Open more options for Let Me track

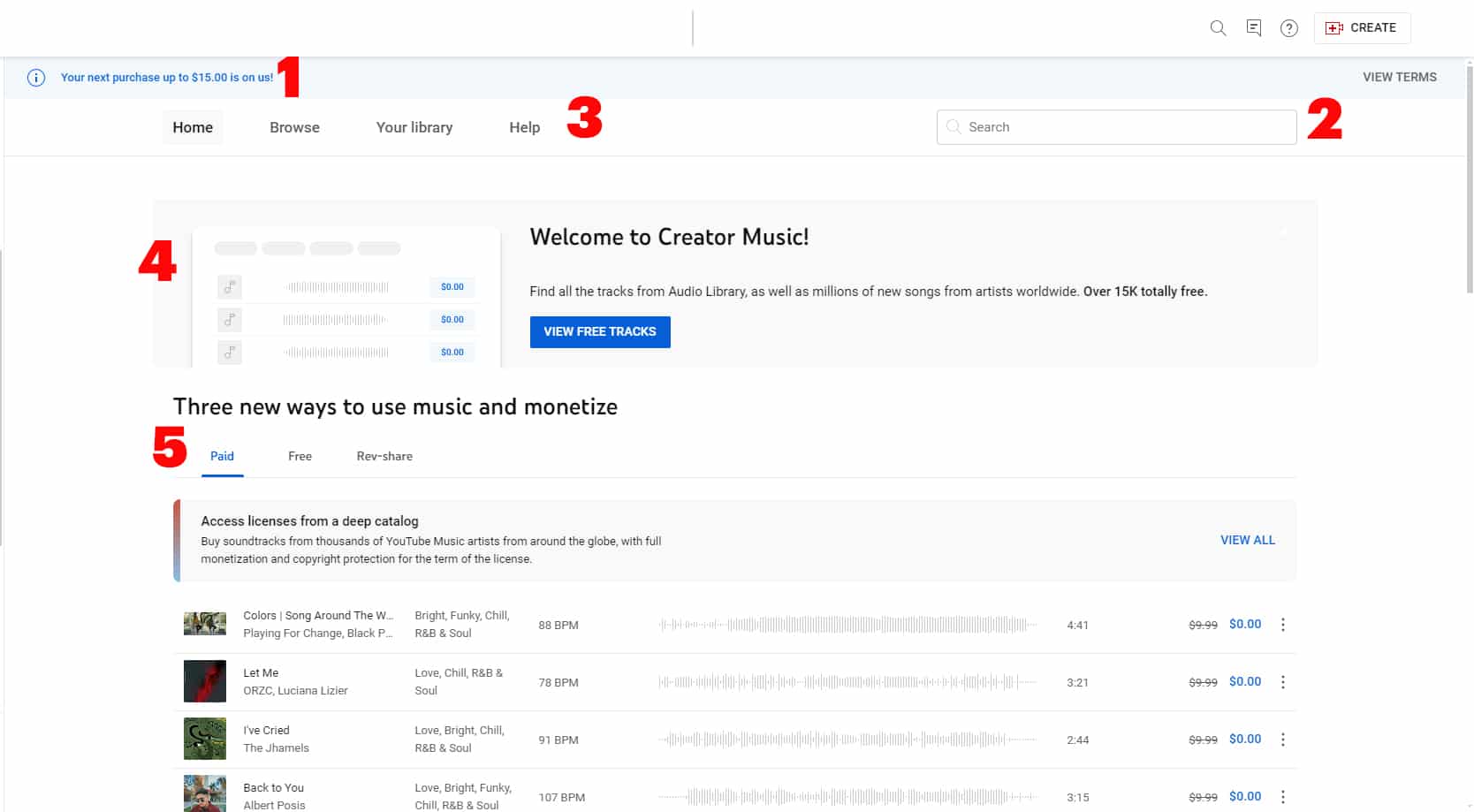click(x=1283, y=682)
